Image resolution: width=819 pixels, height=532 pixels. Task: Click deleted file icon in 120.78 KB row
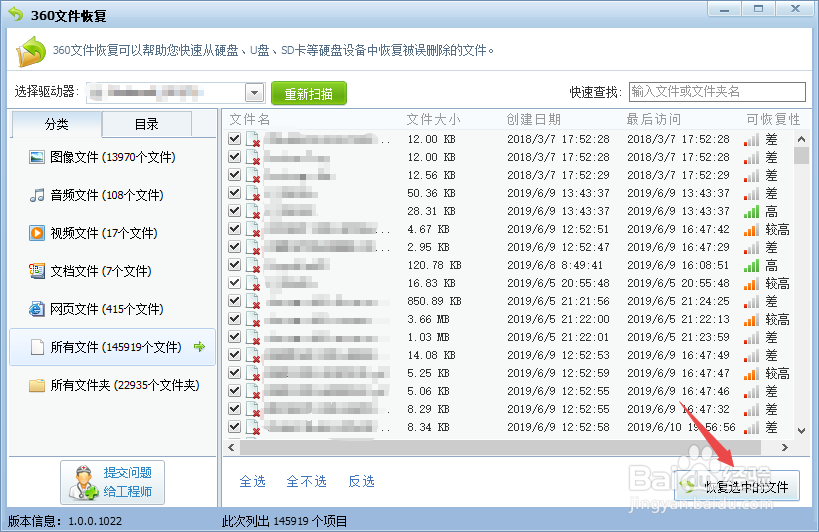click(253, 266)
